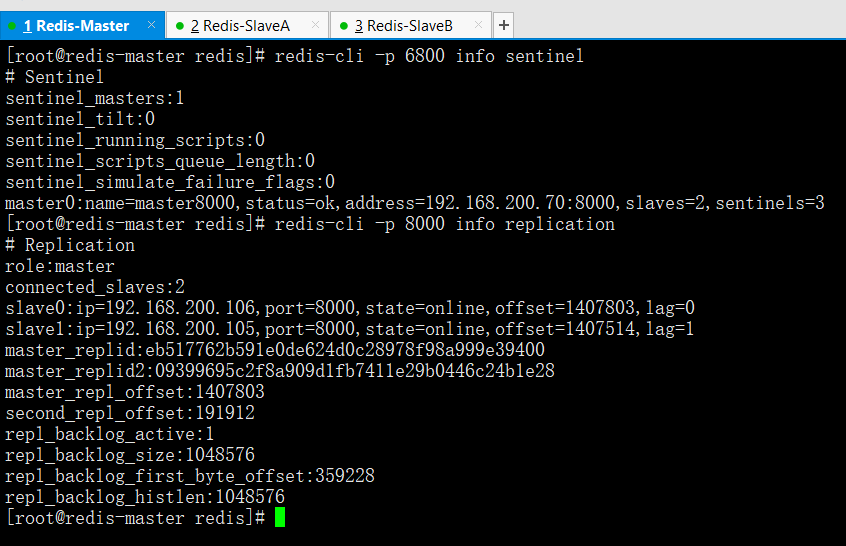Click the 'repl_backlog_size:1048576' line
The image size is (846, 546).
tap(130, 456)
